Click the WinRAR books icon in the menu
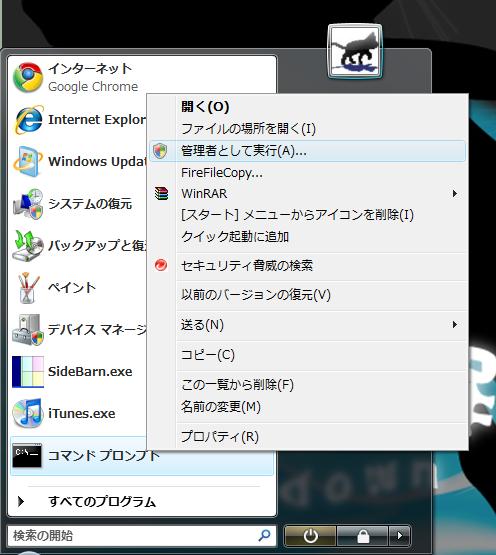496x555 pixels. click(x=161, y=194)
